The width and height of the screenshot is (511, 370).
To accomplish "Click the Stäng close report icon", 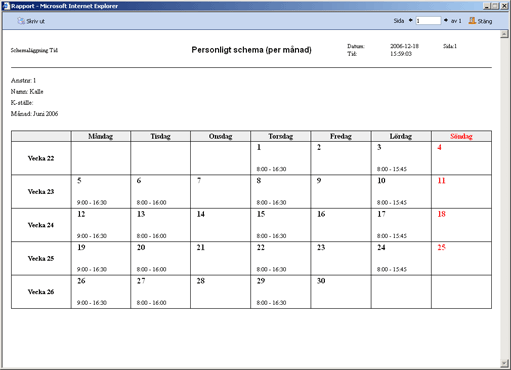I will pyautogui.click(x=472, y=21).
